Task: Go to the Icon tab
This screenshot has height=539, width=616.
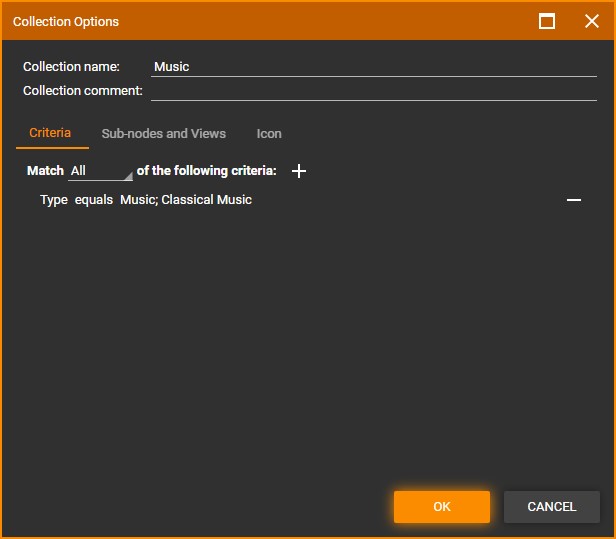Action: click(269, 134)
